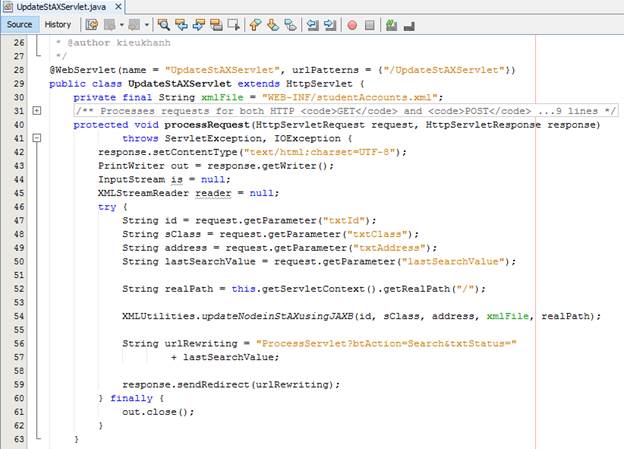This screenshot has height=449, width=624.
Task: Click 'sendRedirect' on line 59
Action: (x=213, y=385)
